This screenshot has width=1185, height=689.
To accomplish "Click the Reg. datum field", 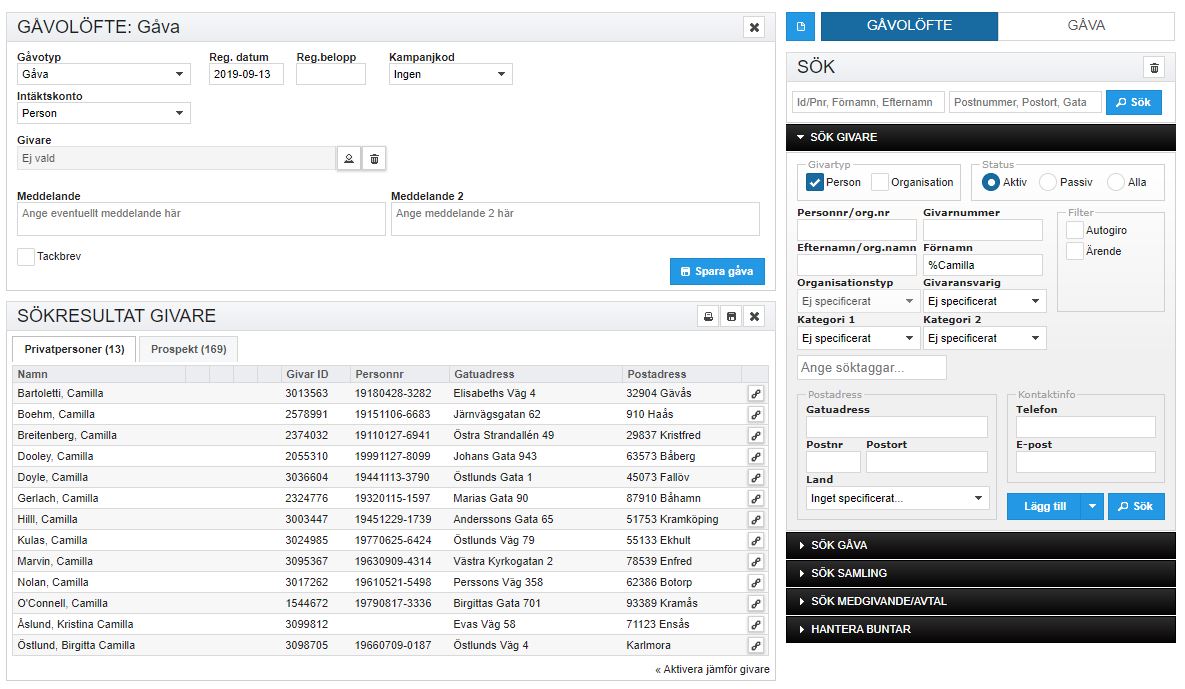I will click(246, 74).
